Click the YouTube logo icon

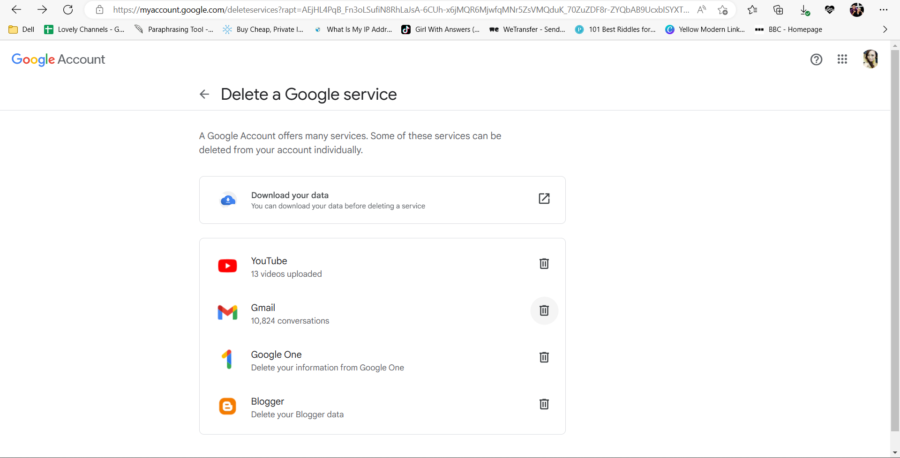coord(227,266)
